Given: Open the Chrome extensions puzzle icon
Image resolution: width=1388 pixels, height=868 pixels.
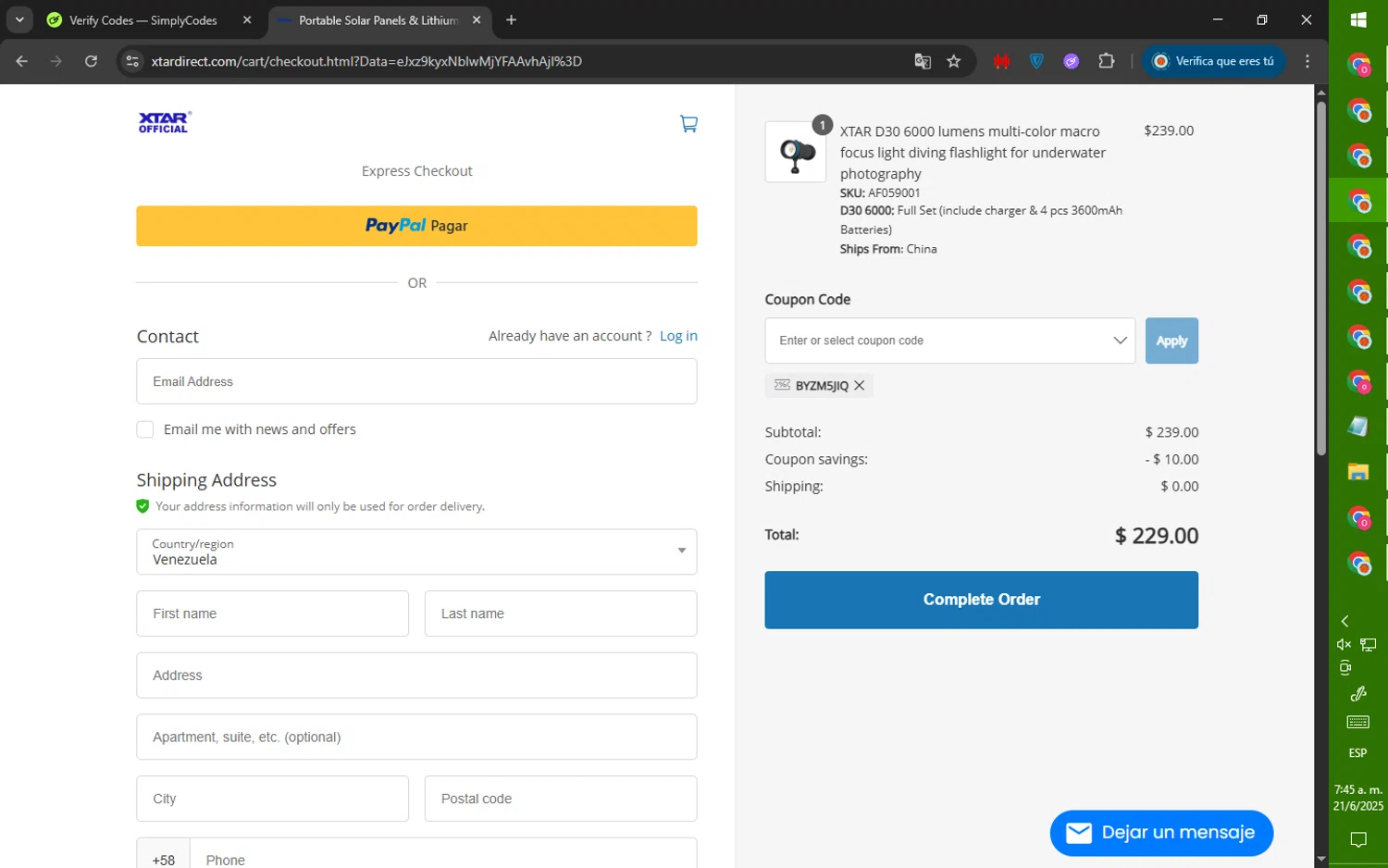Looking at the screenshot, I should tap(1107, 61).
